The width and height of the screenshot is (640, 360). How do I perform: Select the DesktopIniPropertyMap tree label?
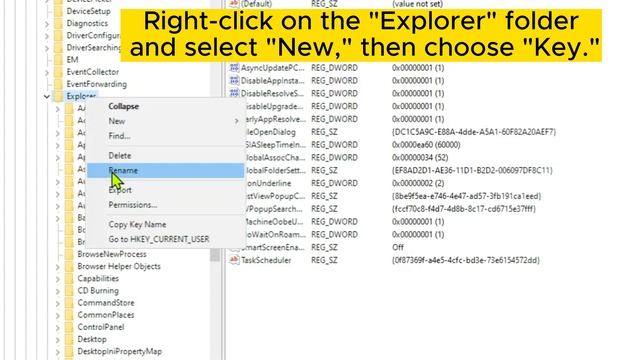[x=120, y=351]
